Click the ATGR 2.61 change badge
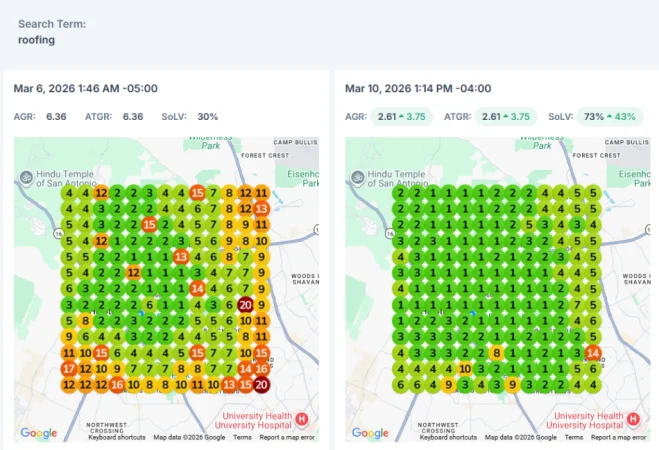This screenshot has width=659, height=450. 506,116
